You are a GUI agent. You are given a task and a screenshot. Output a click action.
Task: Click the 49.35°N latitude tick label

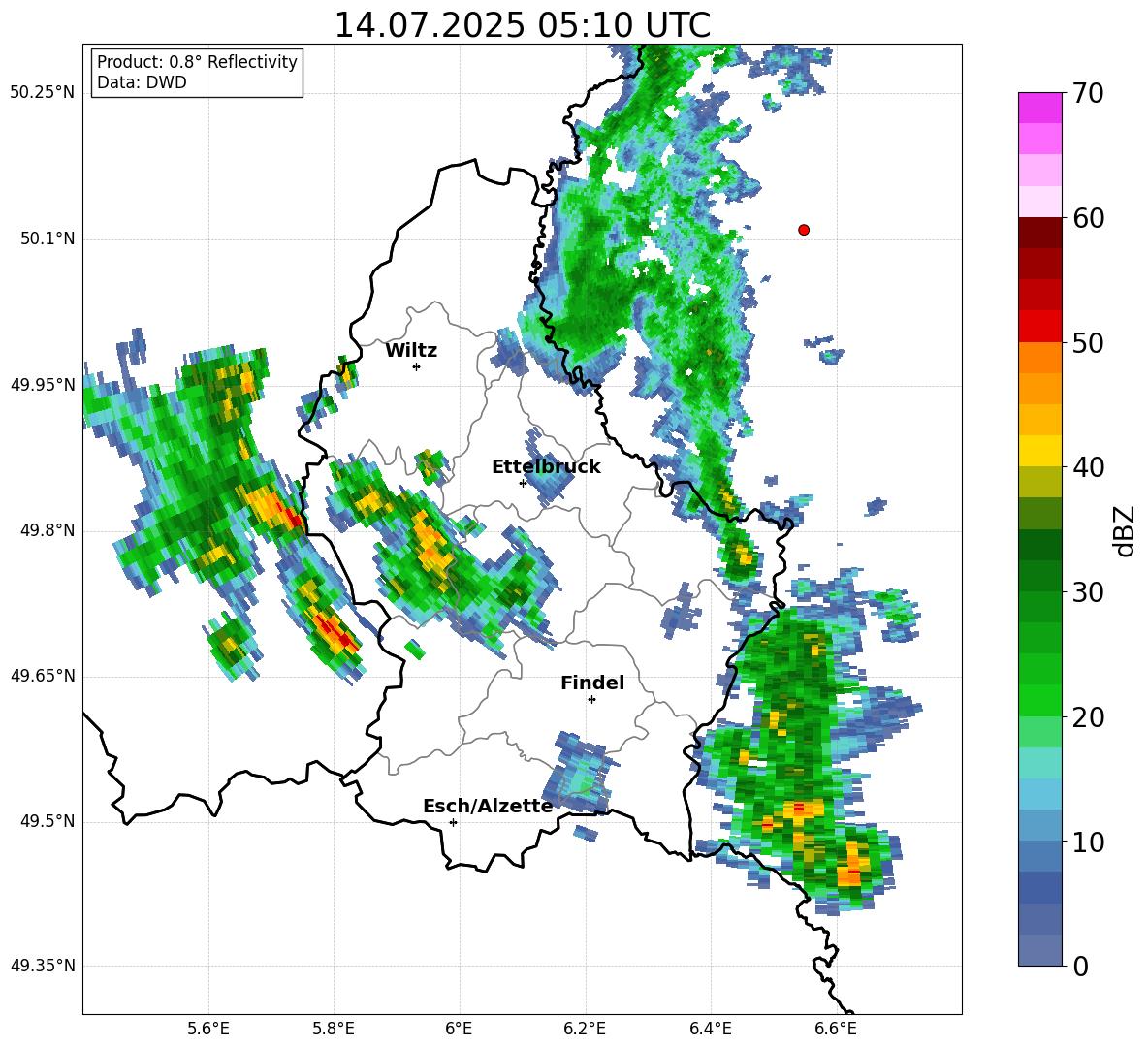coord(43,966)
